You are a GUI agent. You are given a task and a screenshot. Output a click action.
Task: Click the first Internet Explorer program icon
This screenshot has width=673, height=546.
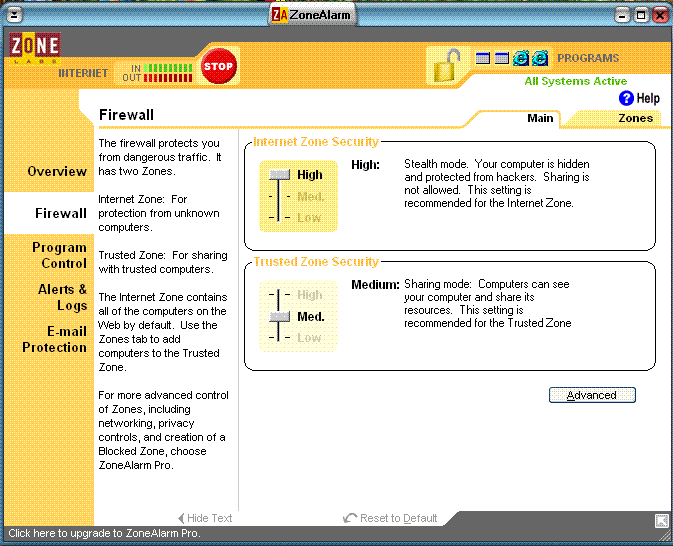click(x=521, y=58)
